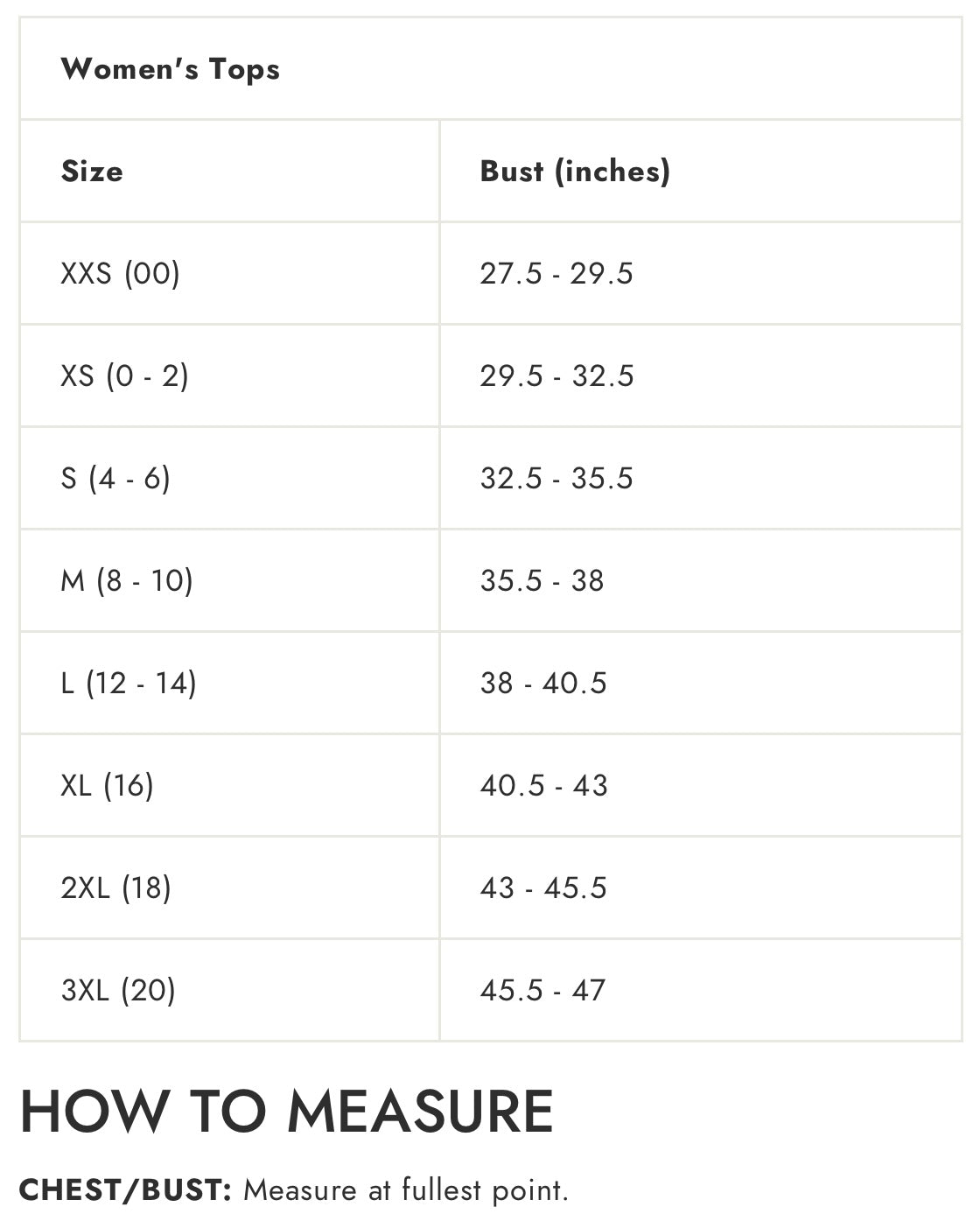Choose the L (12 - 14) size cell

(x=129, y=684)
